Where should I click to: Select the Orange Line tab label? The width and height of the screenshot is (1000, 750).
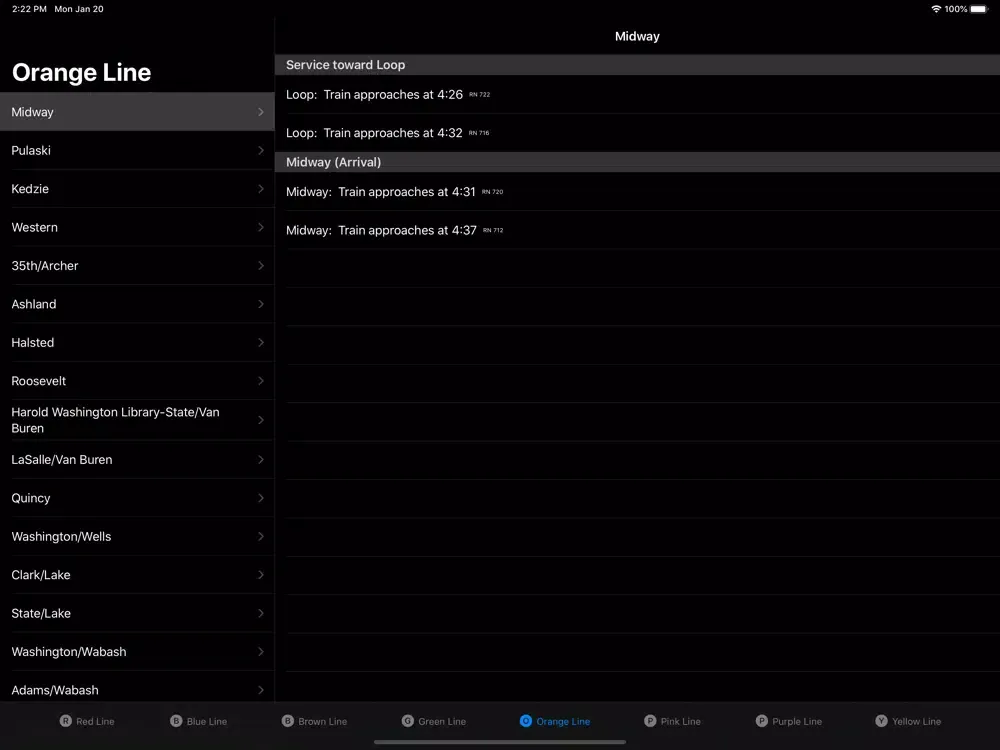(563, 721)
